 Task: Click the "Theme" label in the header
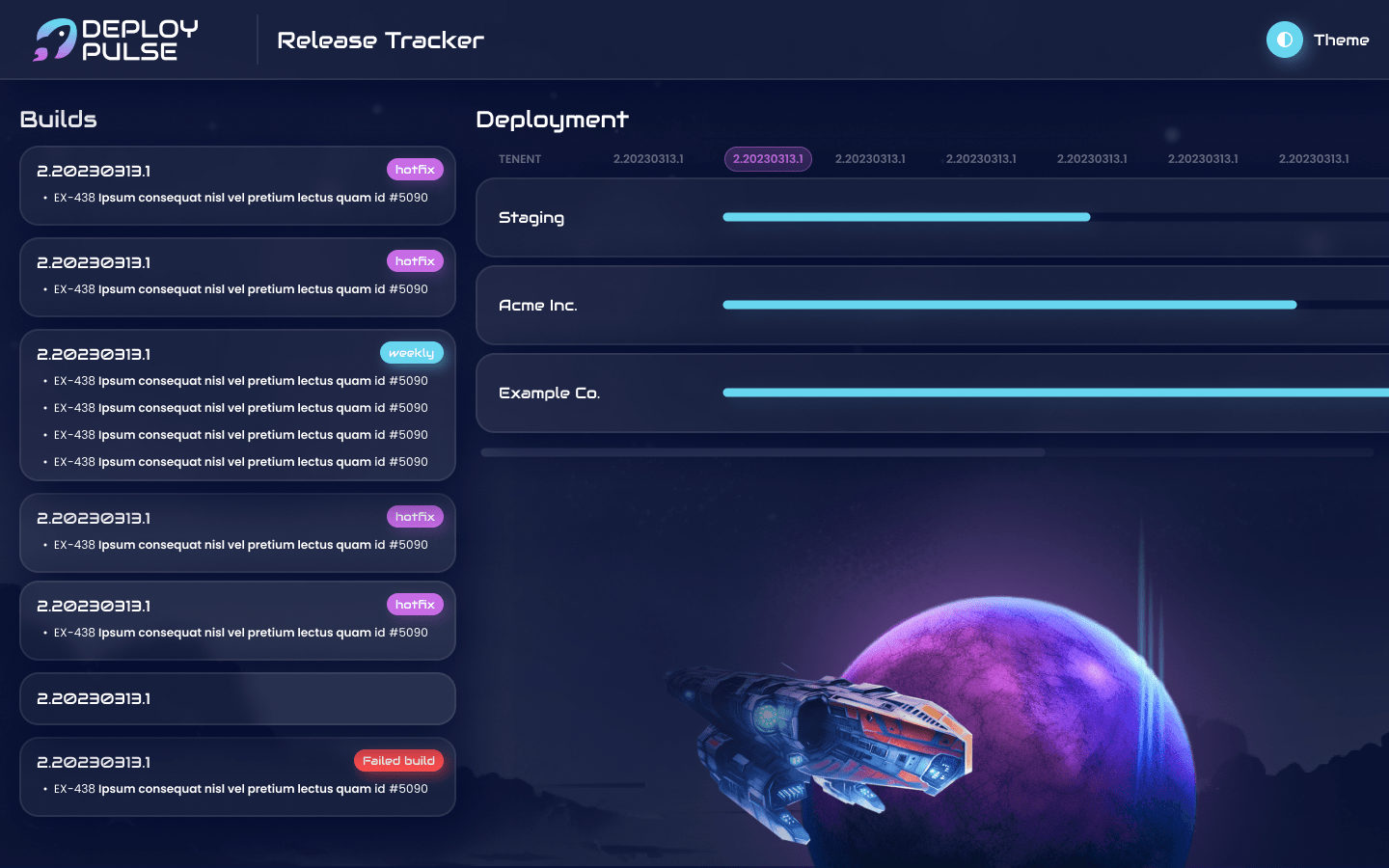[1342, 40]
